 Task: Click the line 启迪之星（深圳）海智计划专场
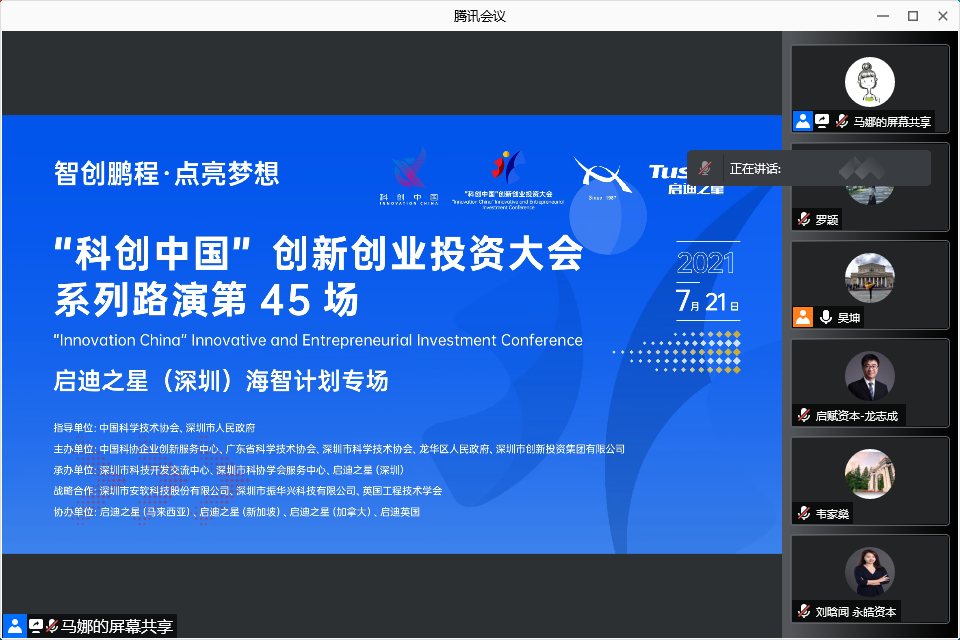[221, 380]
